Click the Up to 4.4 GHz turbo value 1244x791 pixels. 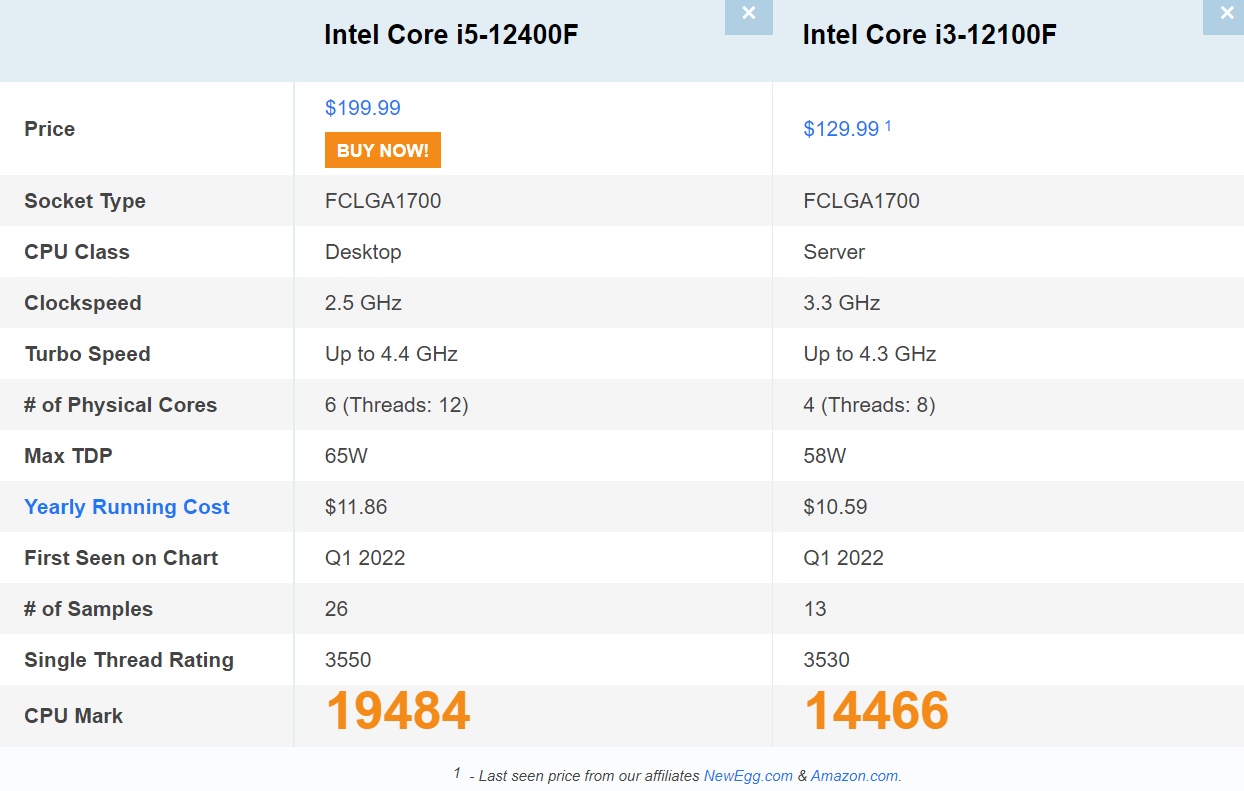click(x=391, y=354)
